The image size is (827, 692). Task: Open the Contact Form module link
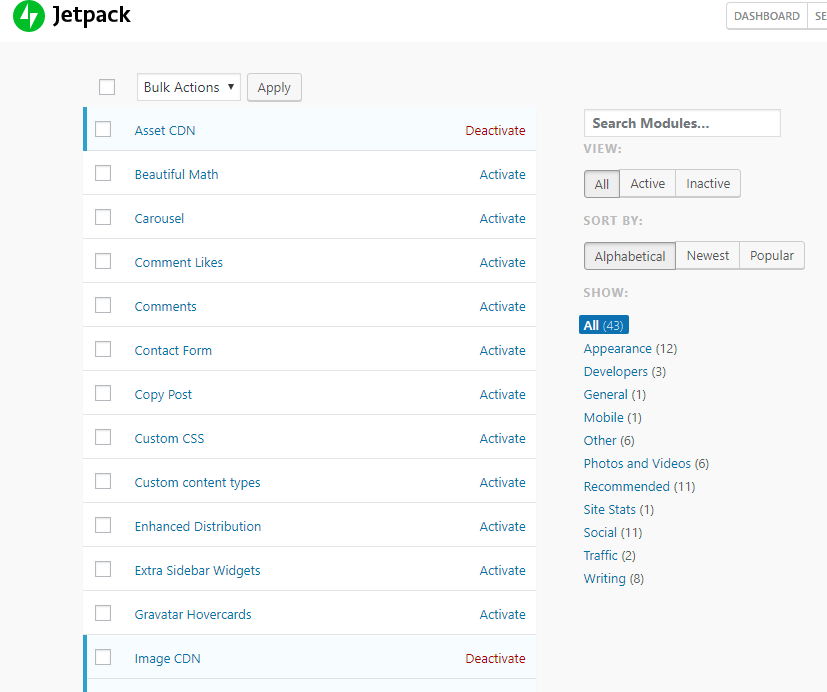(x=173, y=351)
